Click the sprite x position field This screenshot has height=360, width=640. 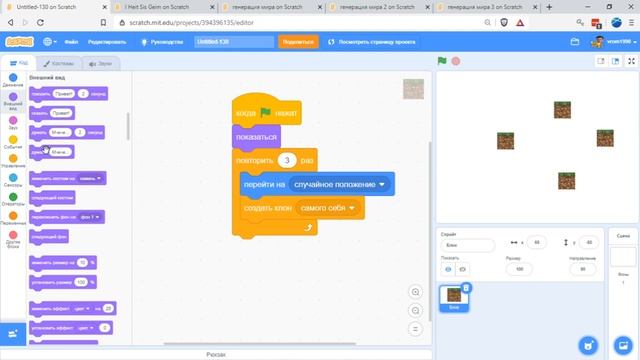coord(537,242)
